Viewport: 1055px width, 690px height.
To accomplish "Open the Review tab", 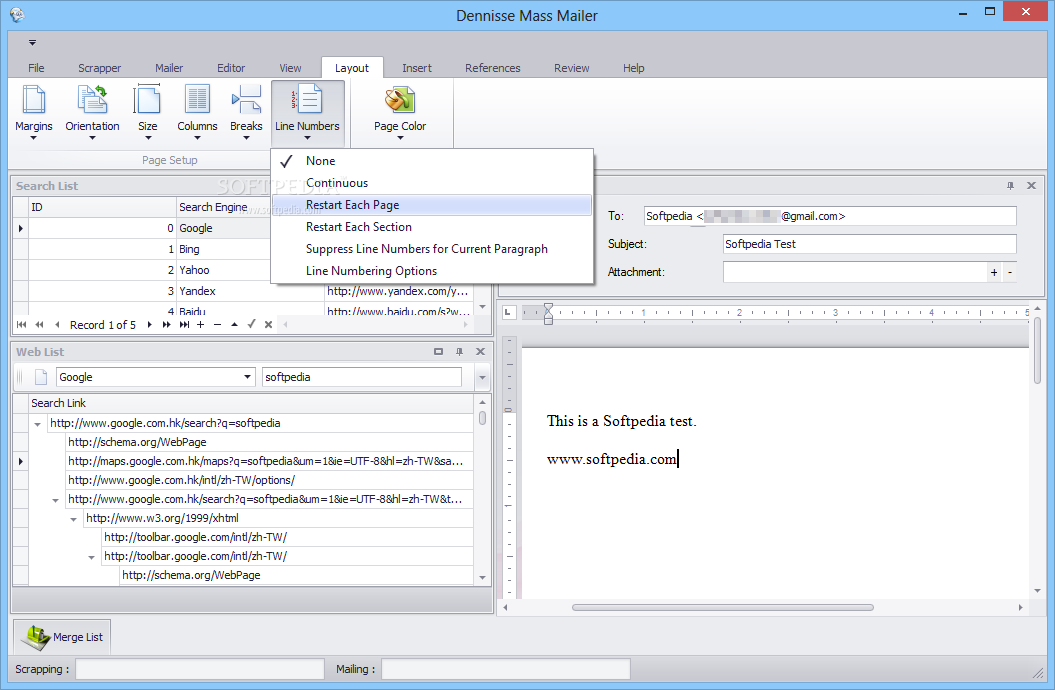I will (x=571, y=68).
